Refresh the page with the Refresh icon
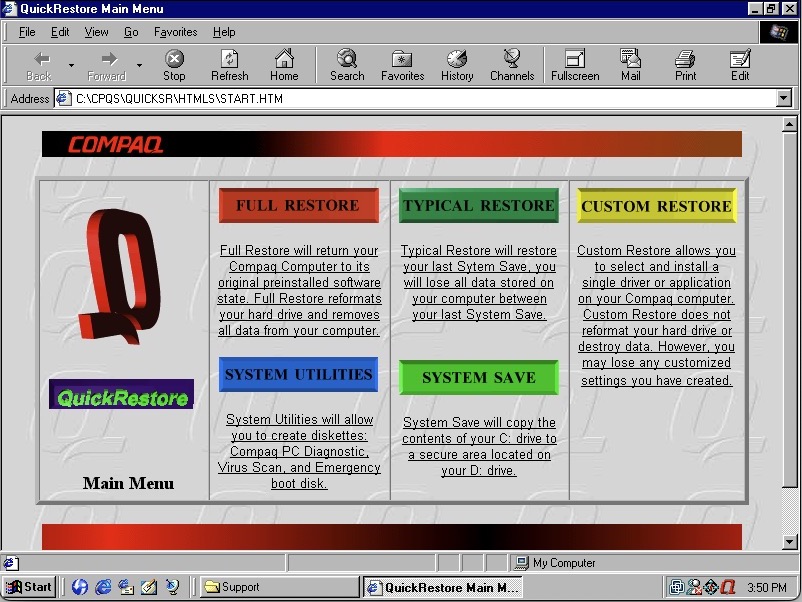The width and height of the screenshot is (802, 602). pyautogui.click(x=229, y=65)
